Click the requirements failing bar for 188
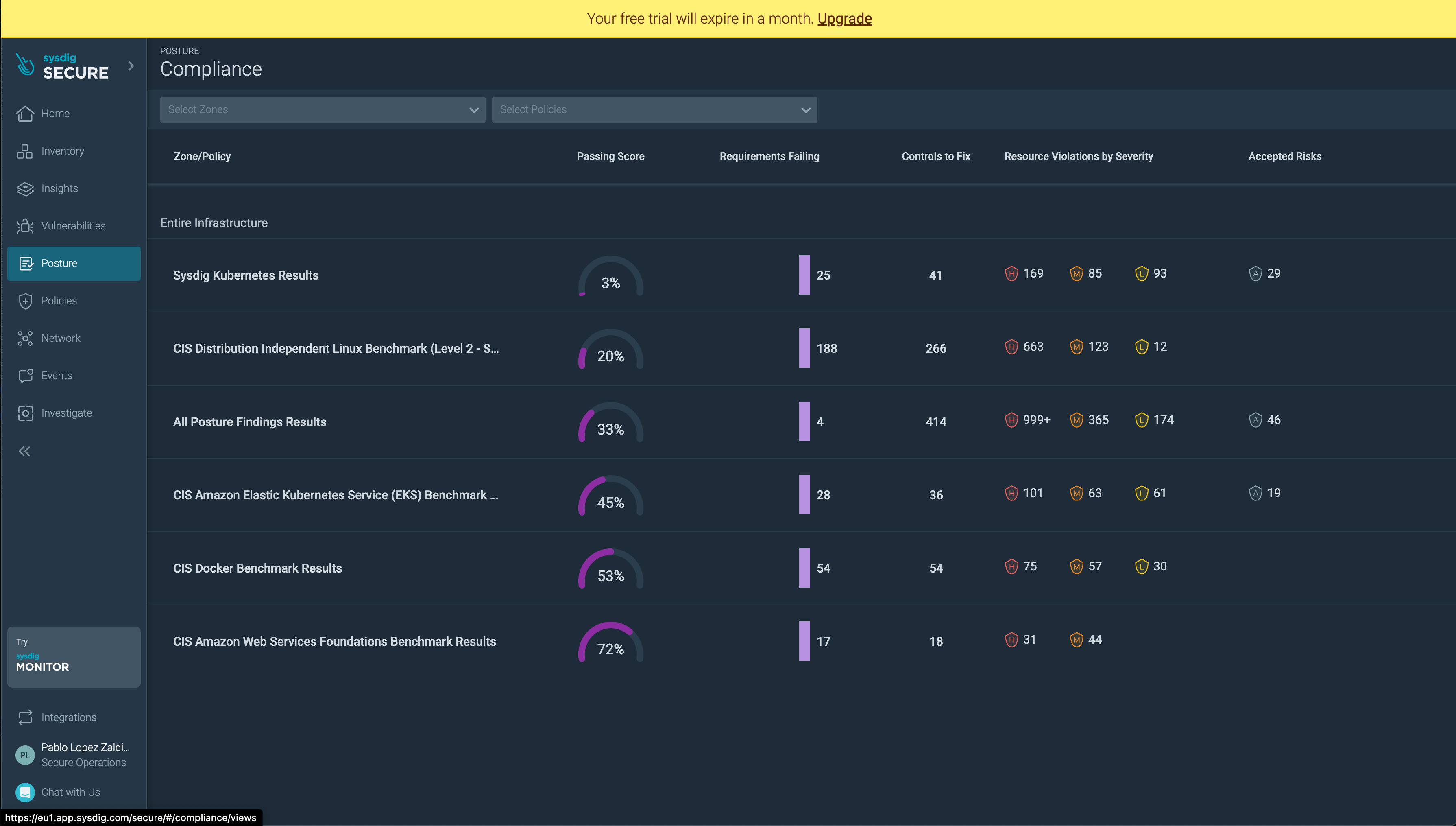The image size is (1456, 826). (x=804, y=348)
